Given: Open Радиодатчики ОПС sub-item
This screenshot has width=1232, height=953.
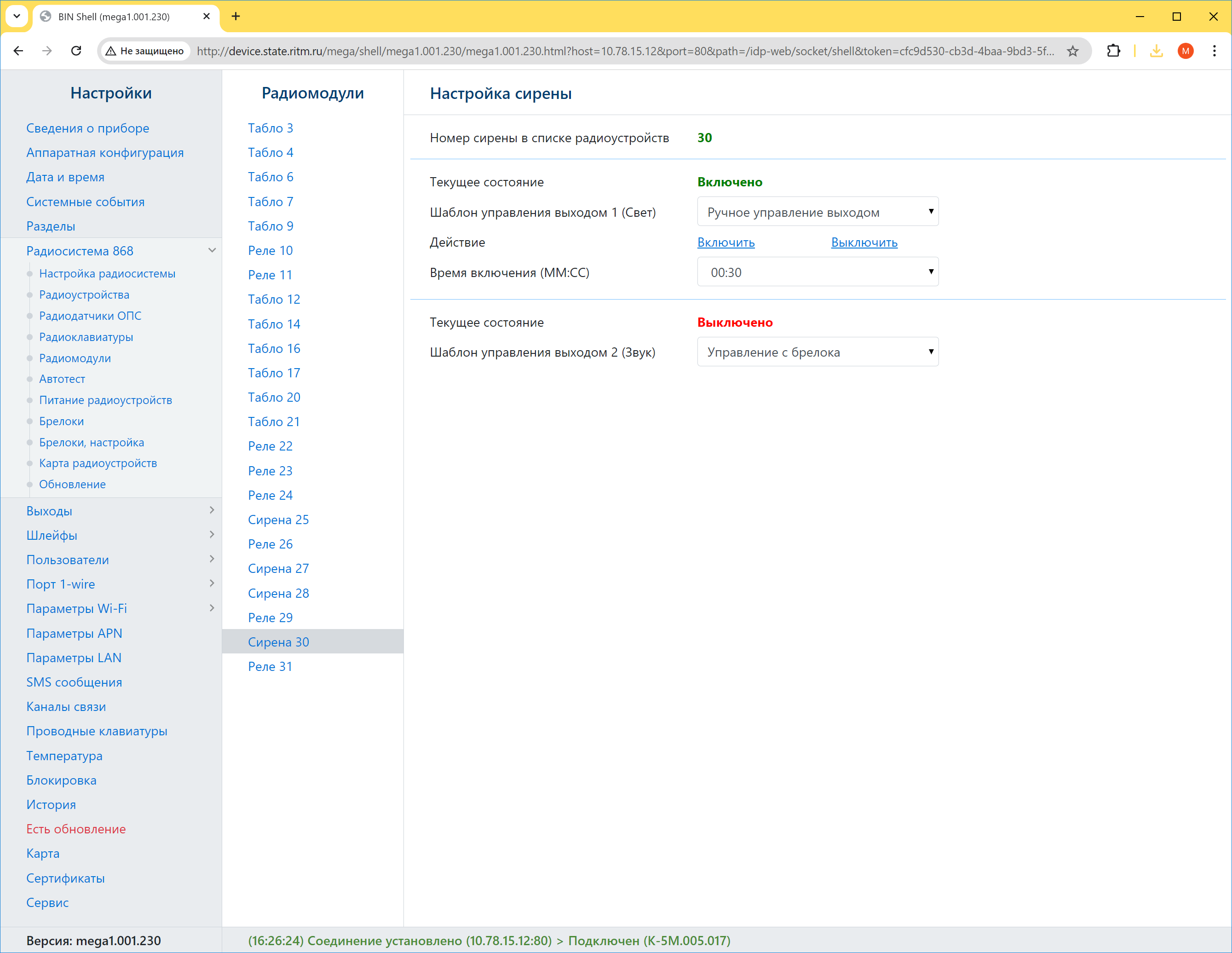Looking at the screenshot, I should (90, 316).
